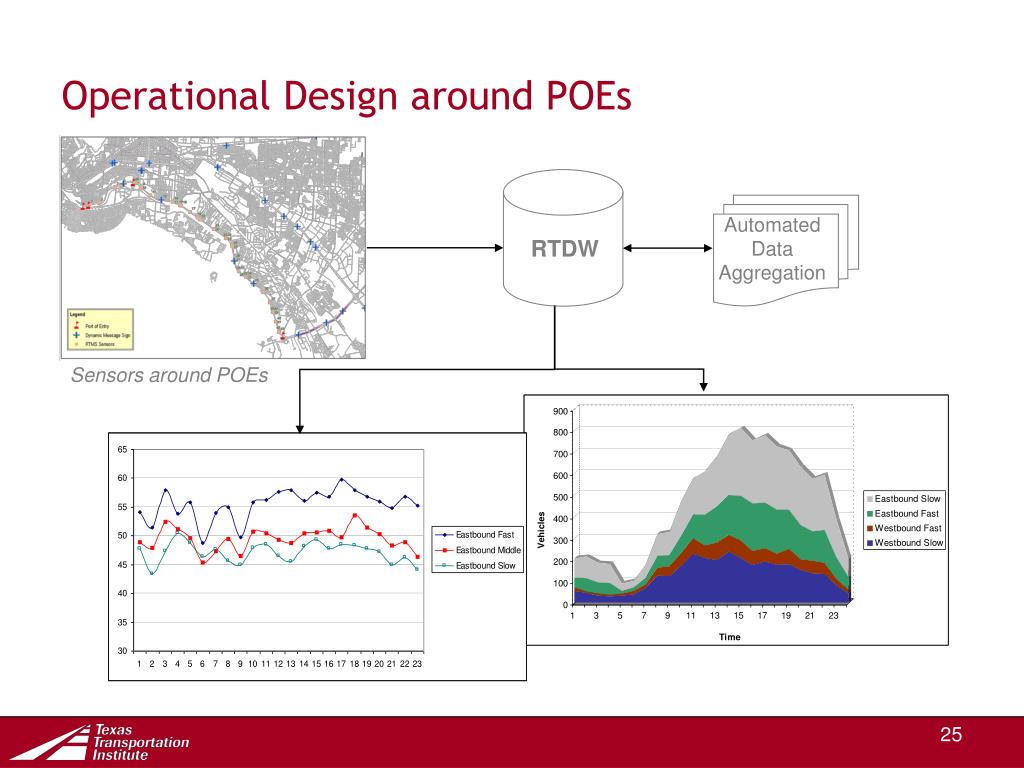The image size is (1024, 768).
Task: Click the Texas Transportation Institute logo
Action: [99, 743]
